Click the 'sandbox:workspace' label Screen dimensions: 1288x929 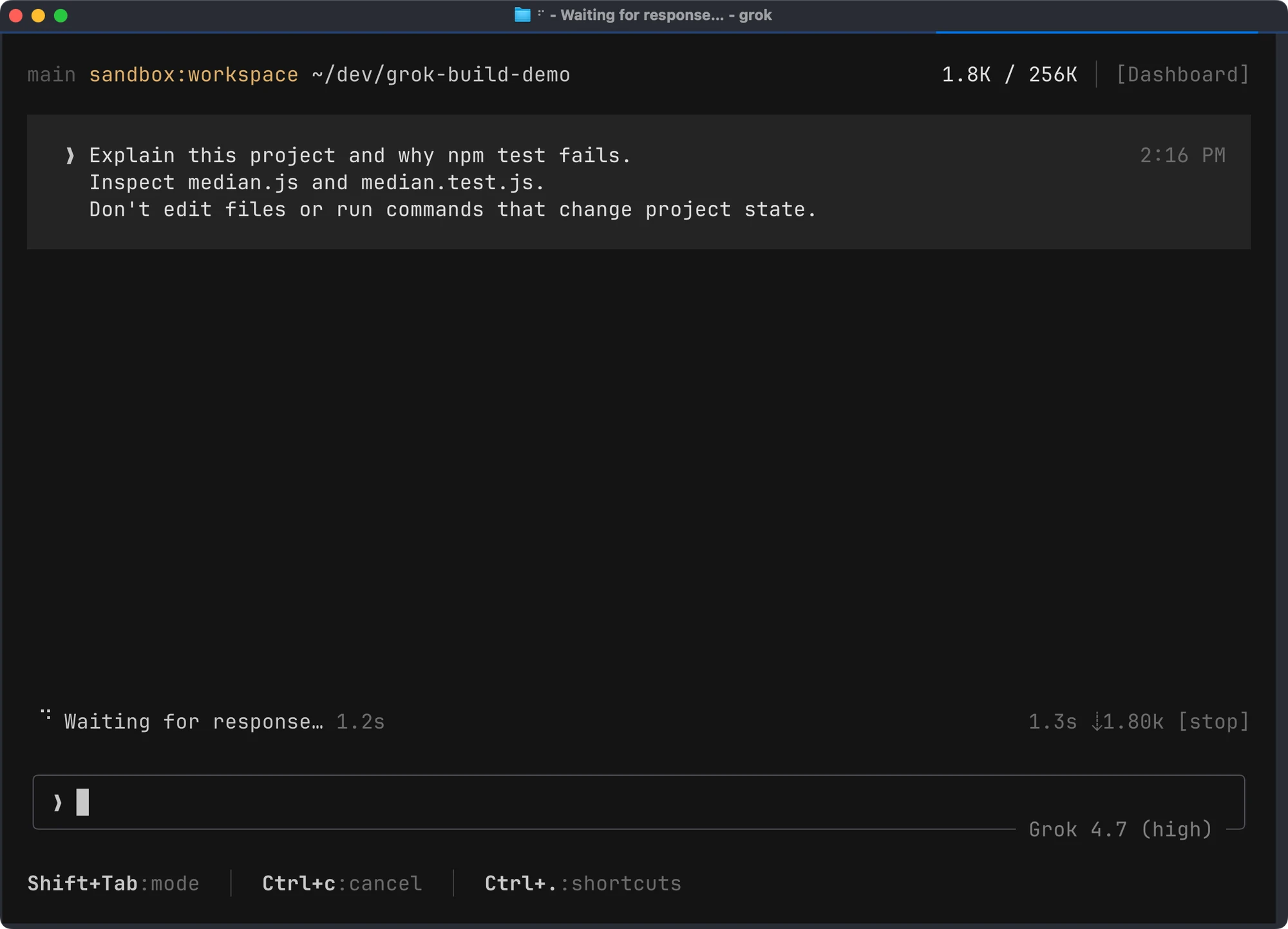pyautogui.click(x=194, y=75)
